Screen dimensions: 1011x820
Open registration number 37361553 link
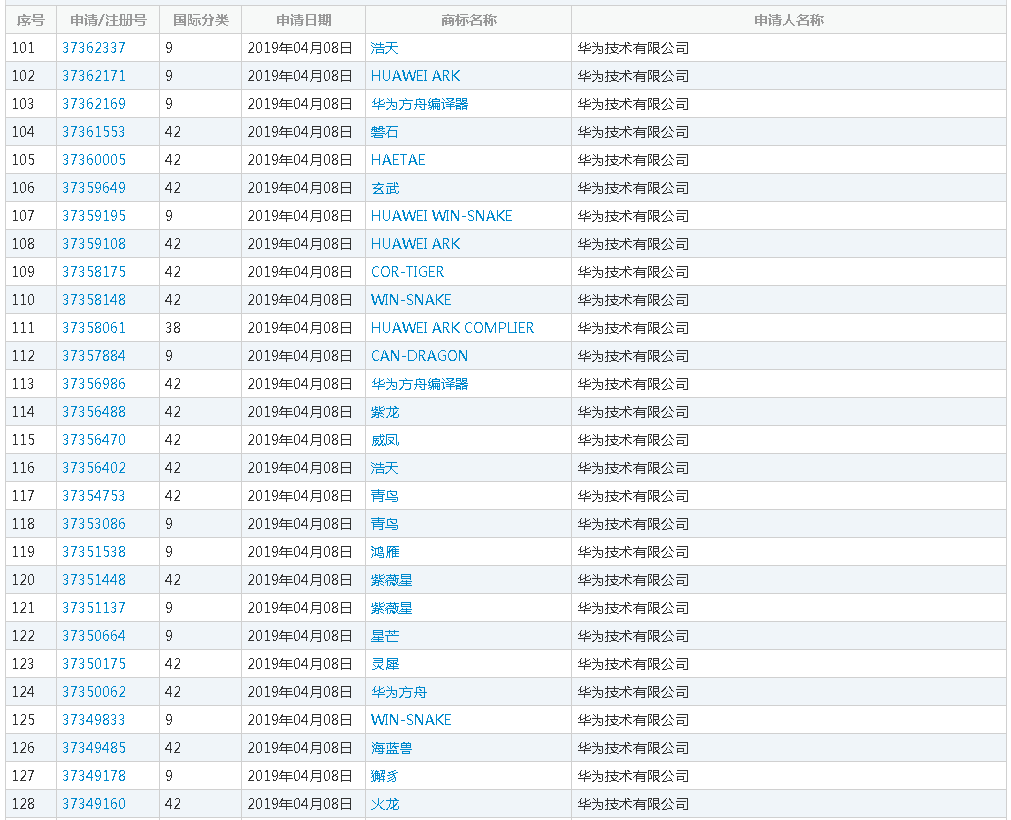94,132
